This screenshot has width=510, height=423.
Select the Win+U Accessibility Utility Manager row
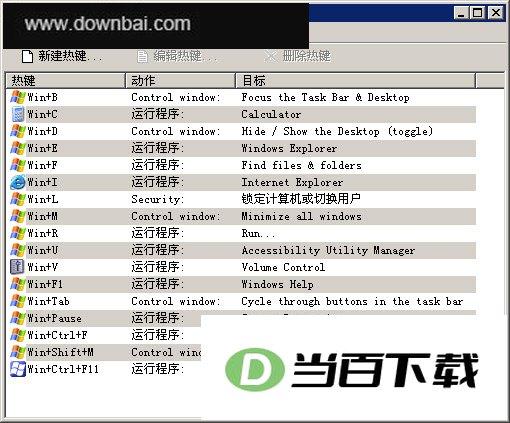(x=243, y=250)
